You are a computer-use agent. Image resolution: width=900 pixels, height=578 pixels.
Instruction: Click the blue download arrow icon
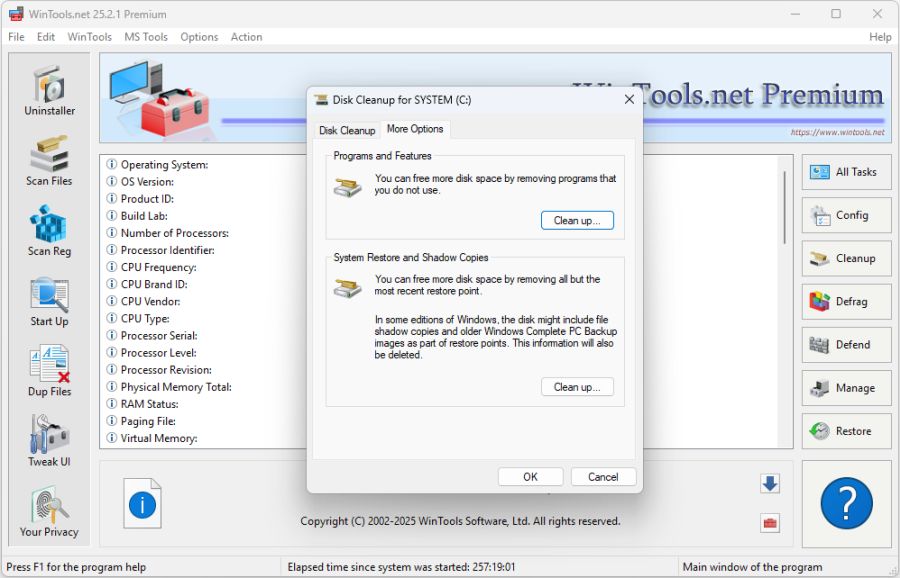point(769,483)
